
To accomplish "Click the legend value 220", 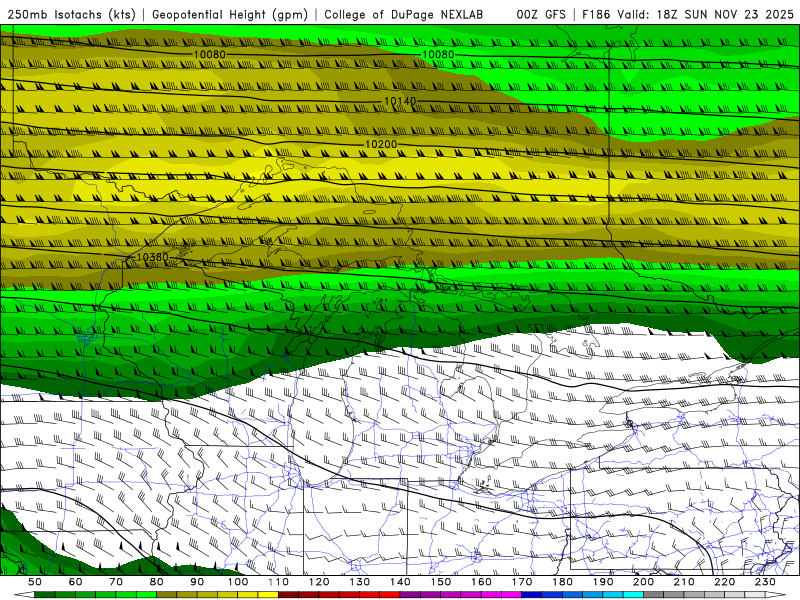I will [725, 582].
